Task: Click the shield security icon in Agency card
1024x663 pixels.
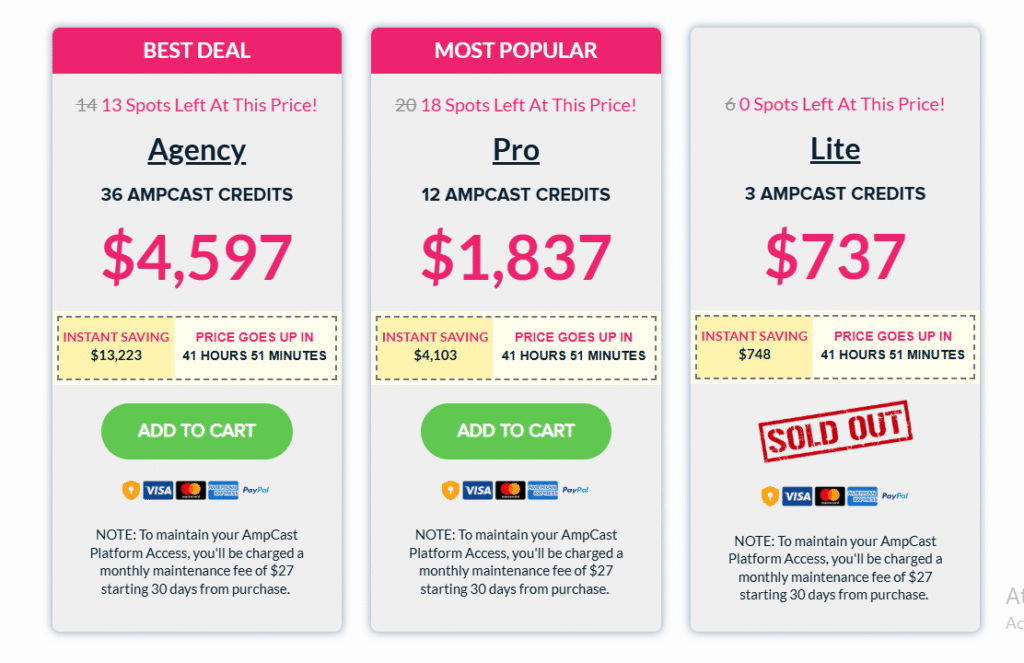Action: click(131, 490)
